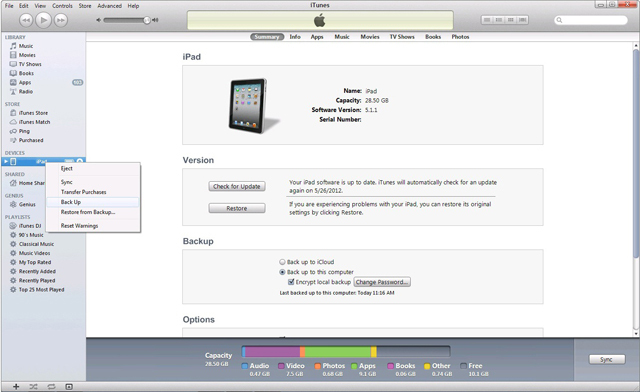Click the Home Sharing house icon
Image resolution: width=640 pixels, height=392 pixels.
click(13, 183)
